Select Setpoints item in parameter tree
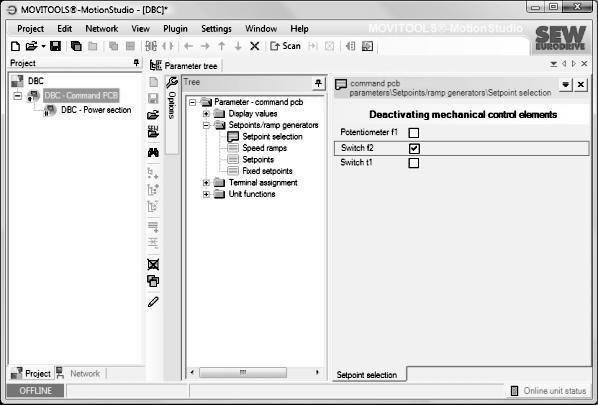Screen dimensions: 598x405 258,159
